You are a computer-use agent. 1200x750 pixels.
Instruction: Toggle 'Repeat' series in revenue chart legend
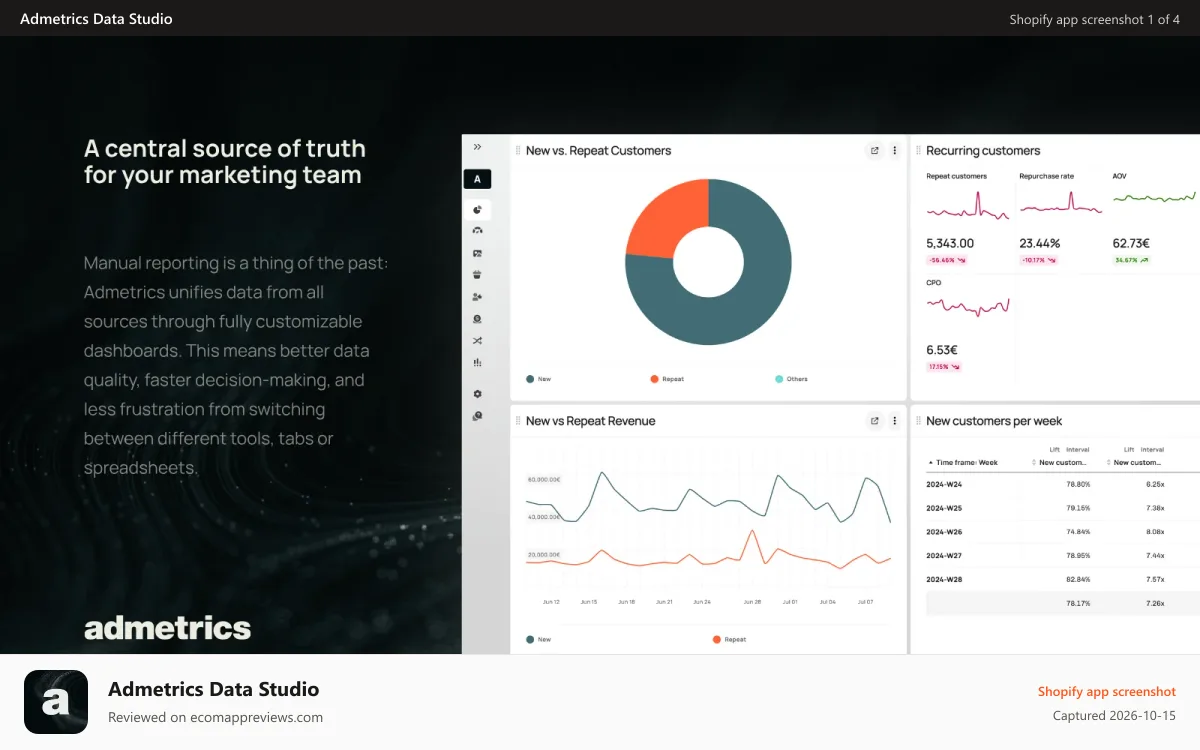(729, 639)
